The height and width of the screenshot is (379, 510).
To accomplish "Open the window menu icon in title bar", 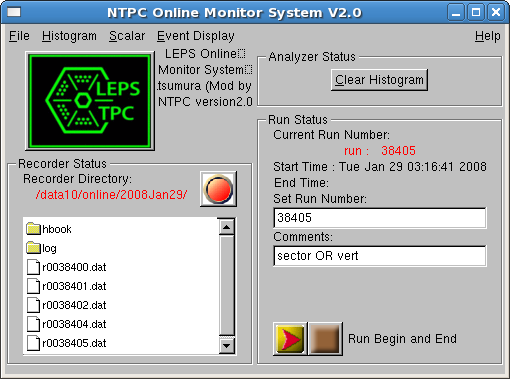I will tap(14, 13).
